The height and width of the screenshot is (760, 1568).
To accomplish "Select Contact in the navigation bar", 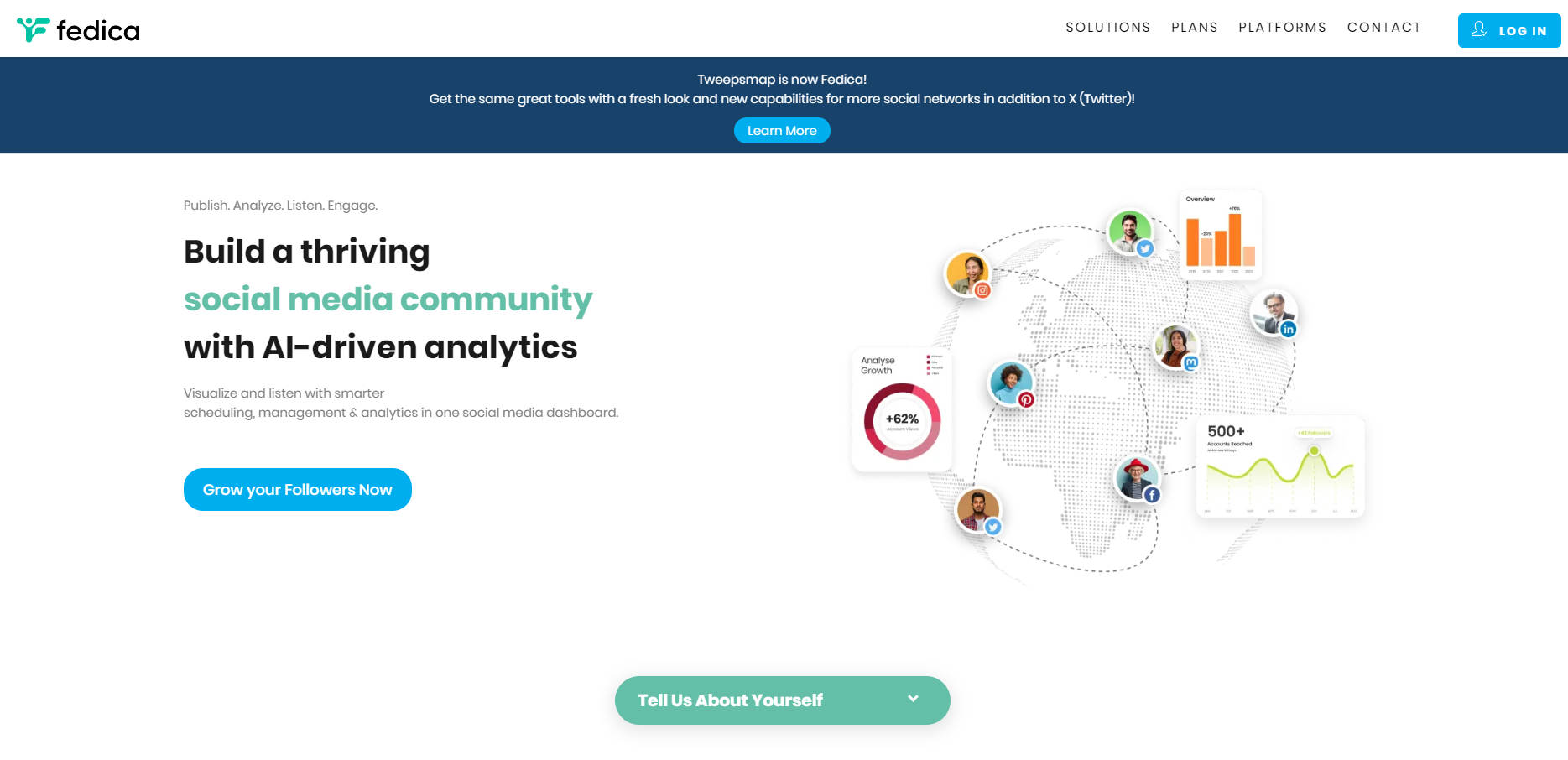I will pyautogui.click(x=1383, y=28).
